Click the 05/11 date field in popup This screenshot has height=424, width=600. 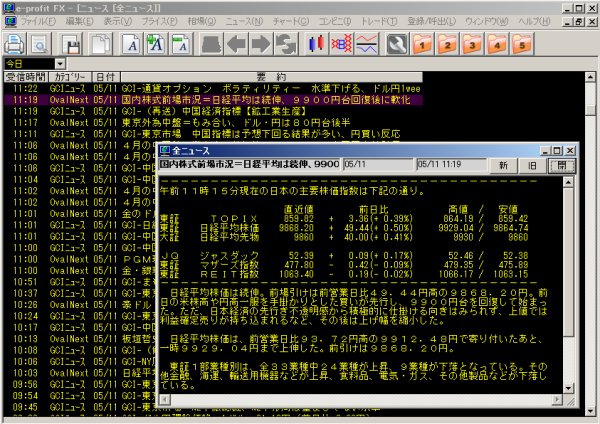point(378,165)
